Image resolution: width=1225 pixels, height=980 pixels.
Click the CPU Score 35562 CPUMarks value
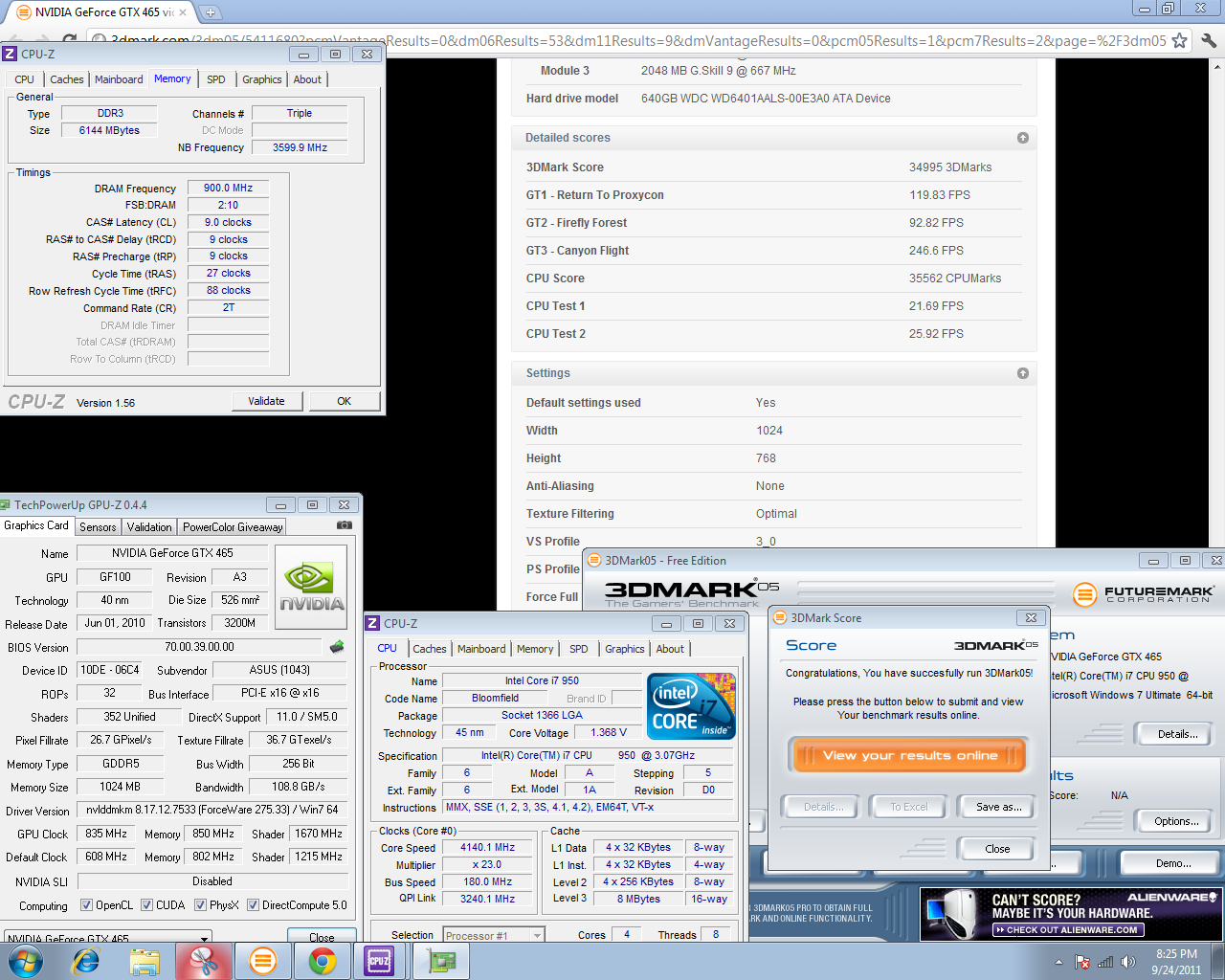(x=955, y=278)
